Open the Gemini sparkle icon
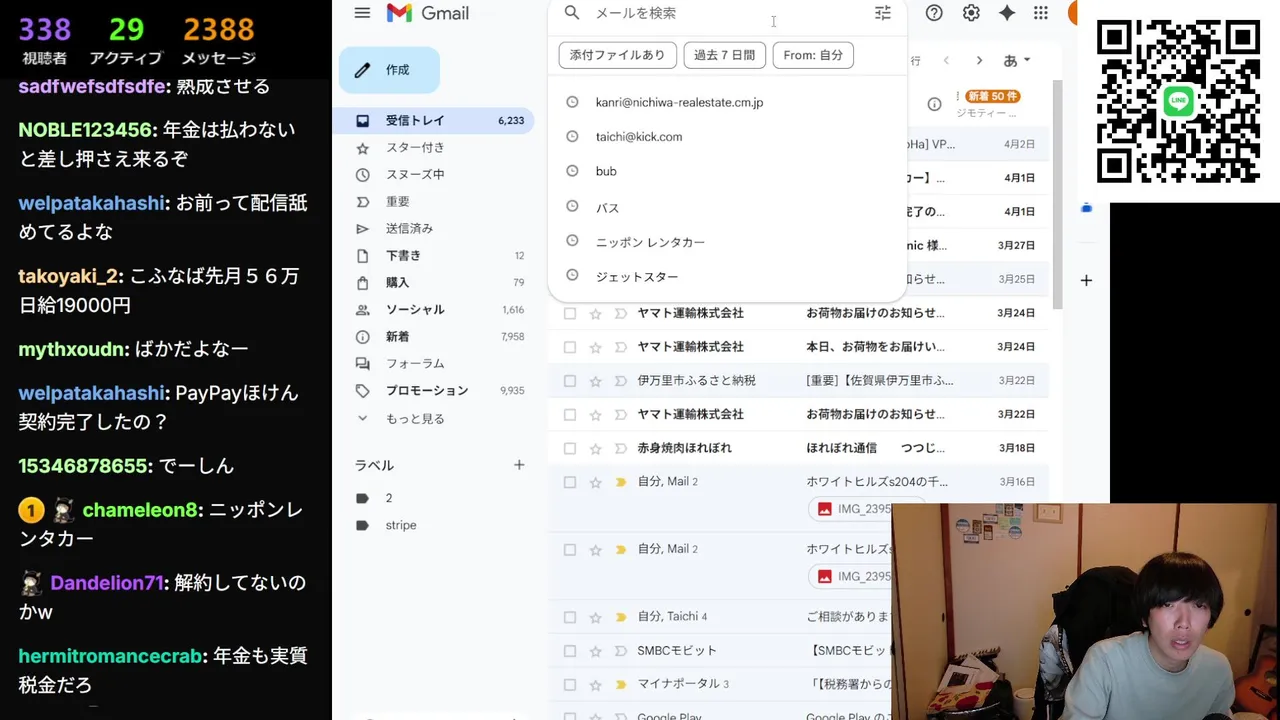 pyautogui.click(x=1007, y=13)
